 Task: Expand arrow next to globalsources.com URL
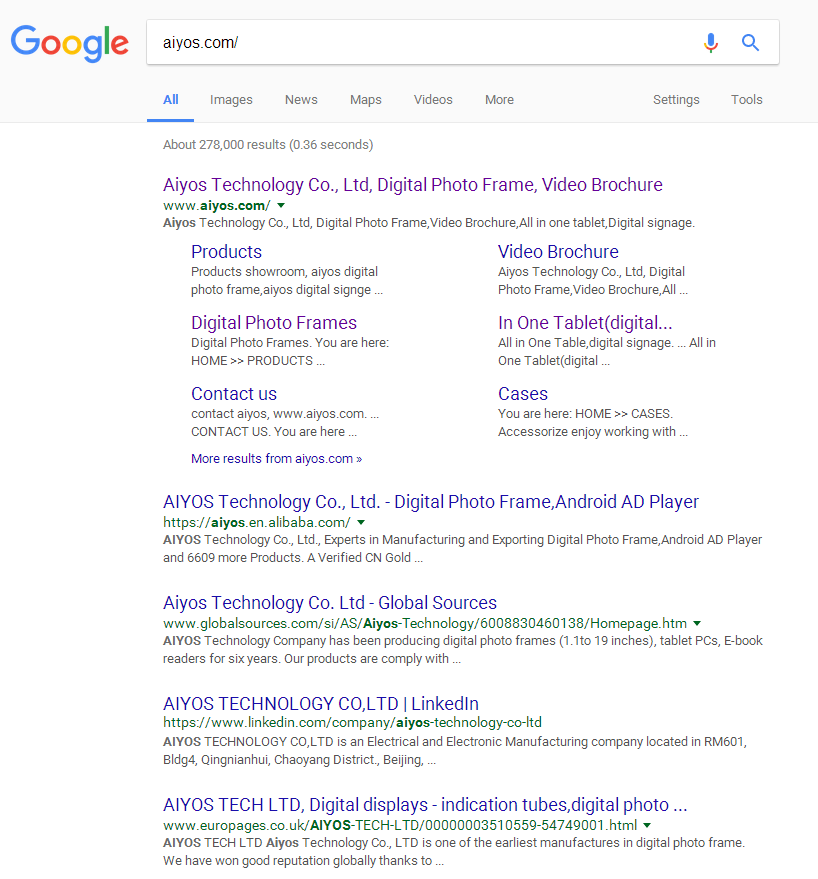point(697,623)
